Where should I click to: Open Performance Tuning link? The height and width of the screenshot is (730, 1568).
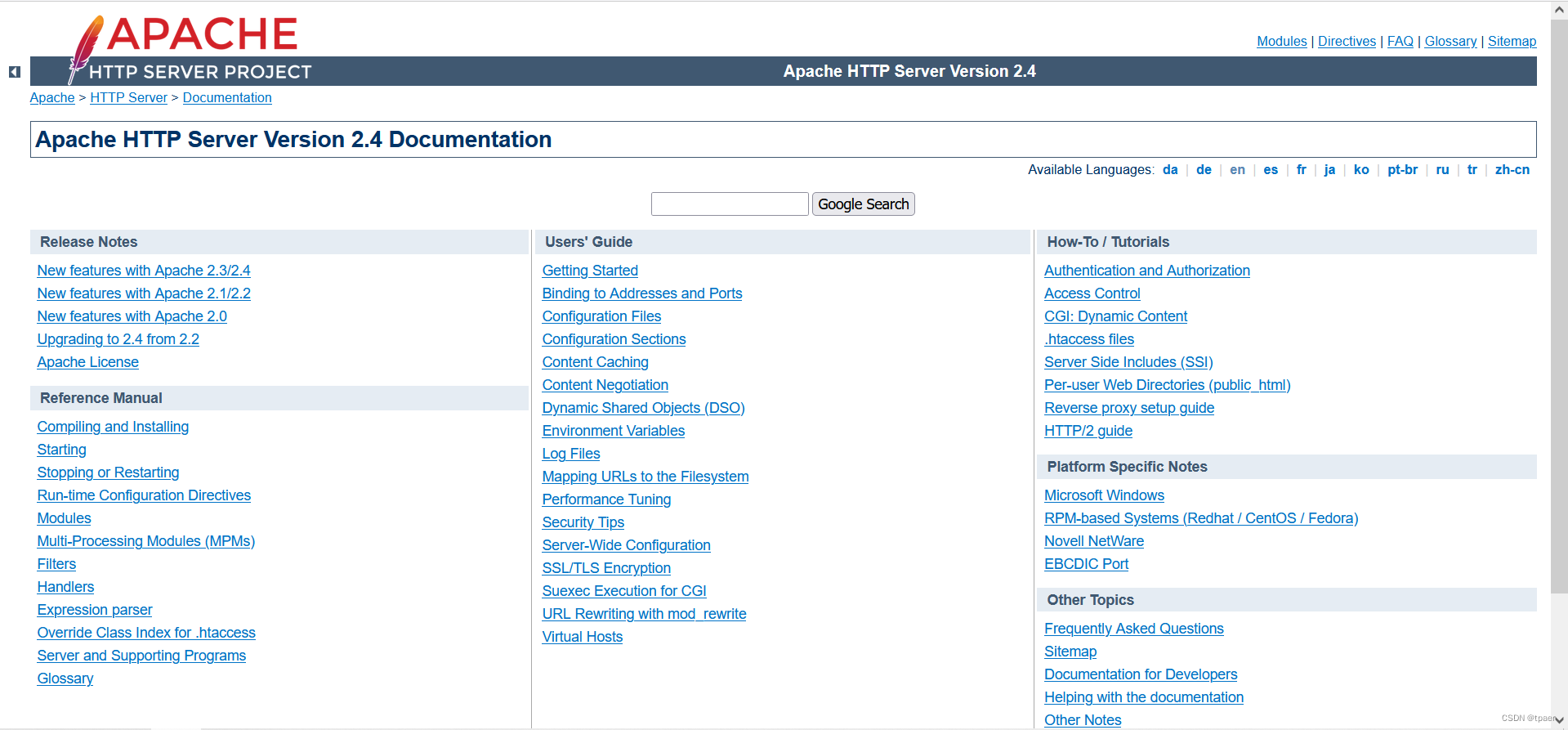pos(606,499)
